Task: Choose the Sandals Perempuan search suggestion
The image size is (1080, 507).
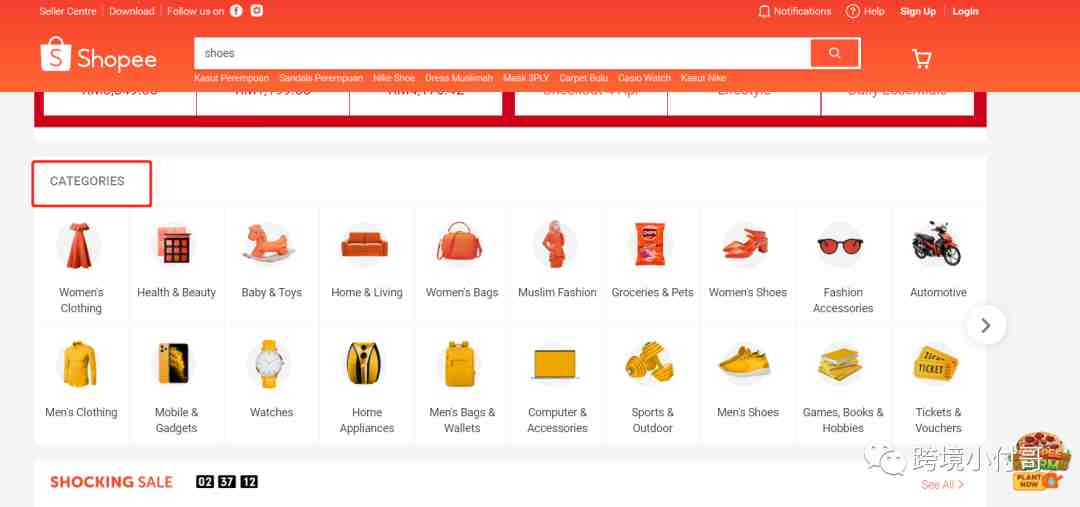Action: [321, 78]
